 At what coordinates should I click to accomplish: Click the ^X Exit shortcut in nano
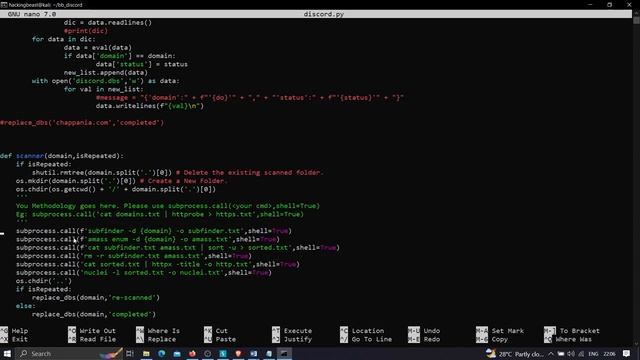[14, 339]
